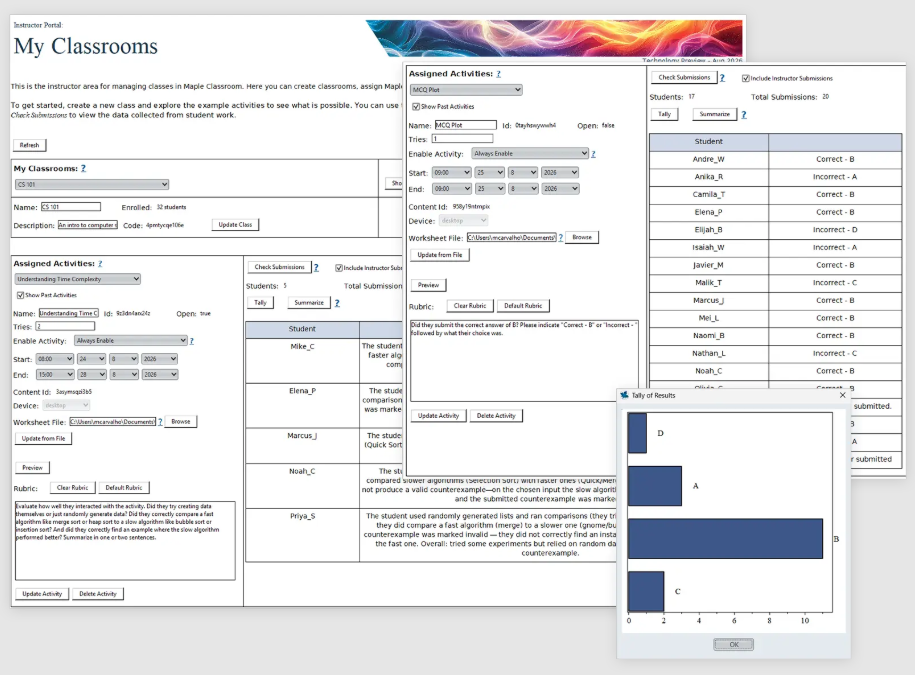Viewport: 915px width, 675px height.
Task: Open MCQ Plot Start time 09:00 dropdown
Action: pyautogui.click(x=452, y=173)
